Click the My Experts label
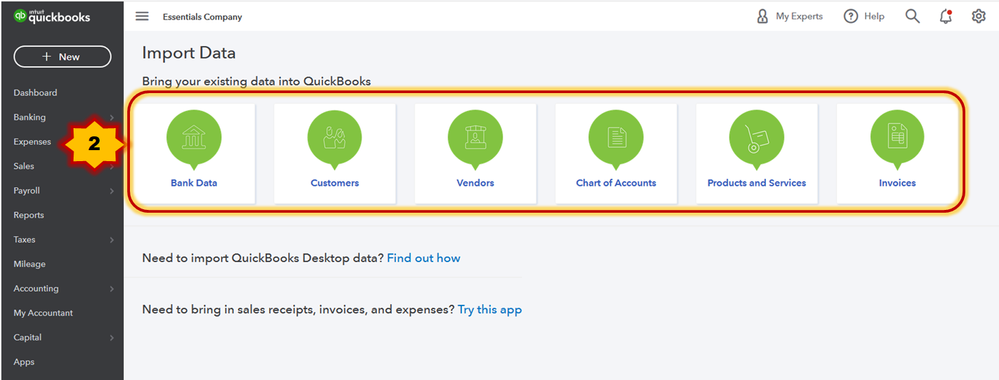This screenshot has height=380, width=999. tap(799, 17)
